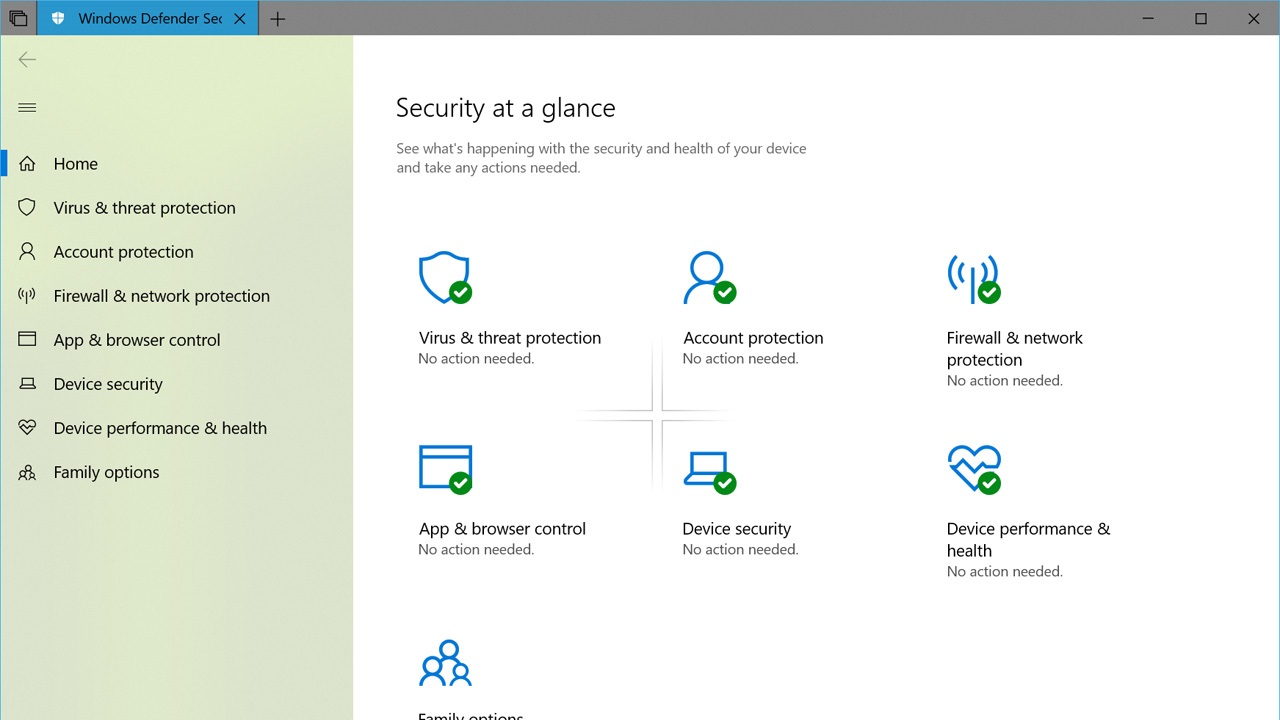Image resolution: width=1280 pixels, height=720 pixels.
Task: Open a new tab with the plus button
Action: pos(278,18)
